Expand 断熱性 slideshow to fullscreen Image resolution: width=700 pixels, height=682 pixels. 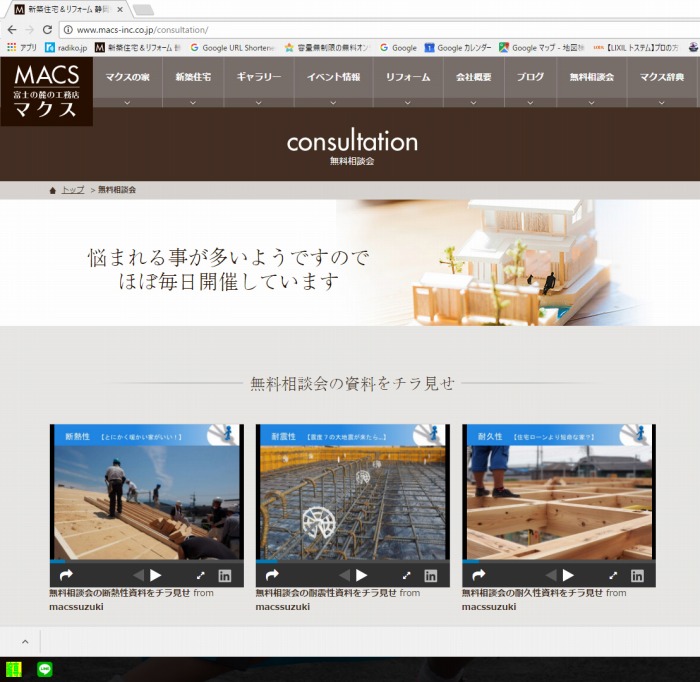tap(200, 576)
